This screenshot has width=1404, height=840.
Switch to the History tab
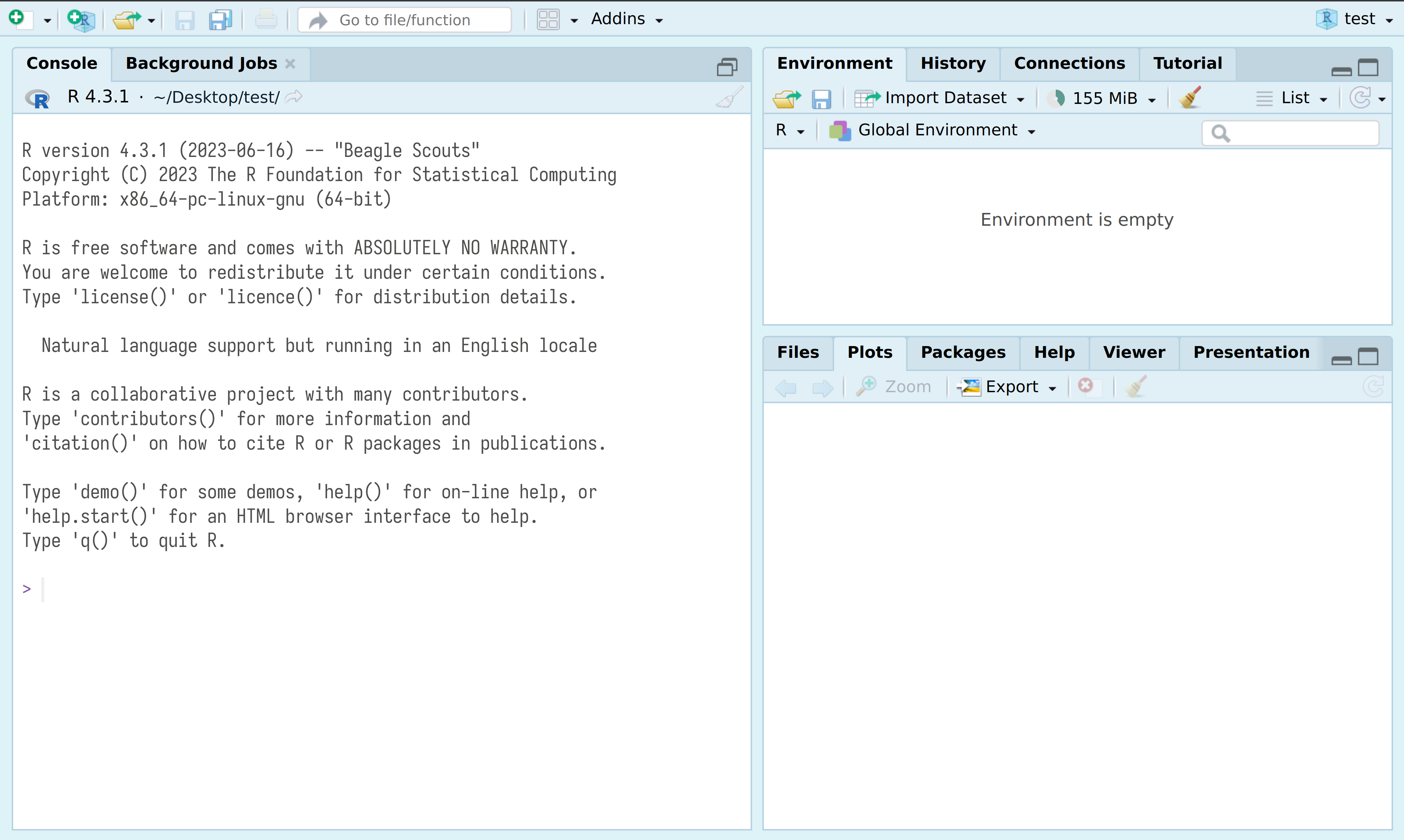pos(953,63)
